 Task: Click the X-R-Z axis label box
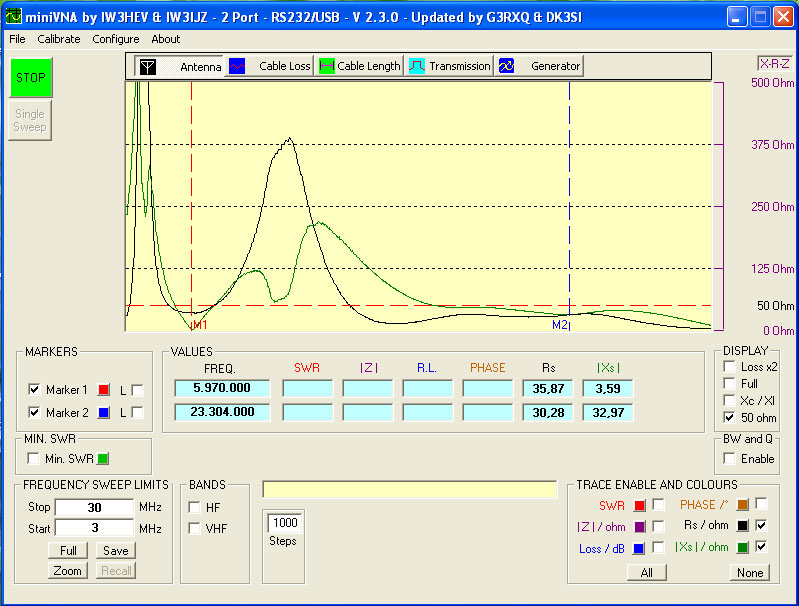click(x=775, y=63)
